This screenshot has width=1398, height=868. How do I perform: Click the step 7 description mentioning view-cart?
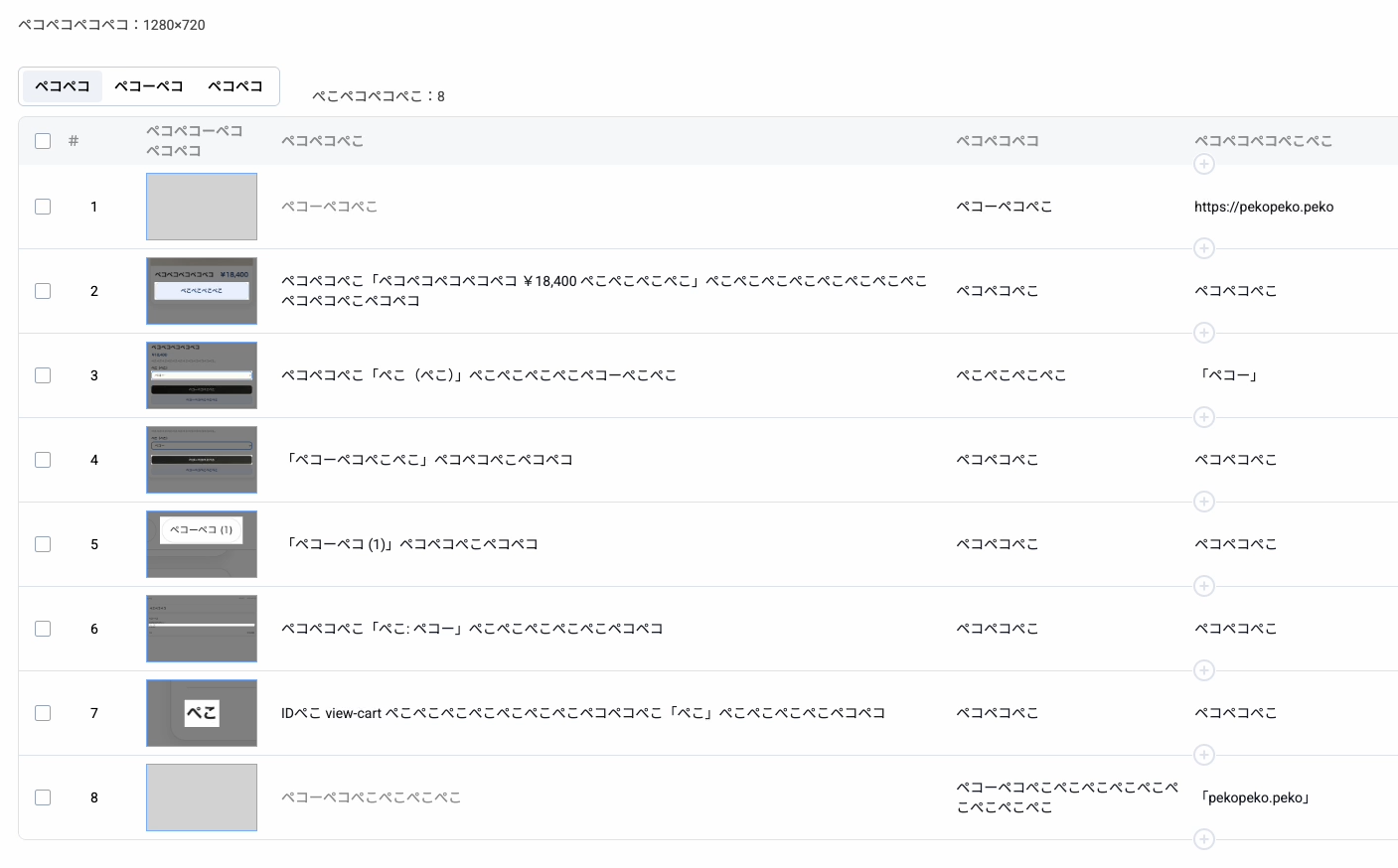[x=582, y=713]
